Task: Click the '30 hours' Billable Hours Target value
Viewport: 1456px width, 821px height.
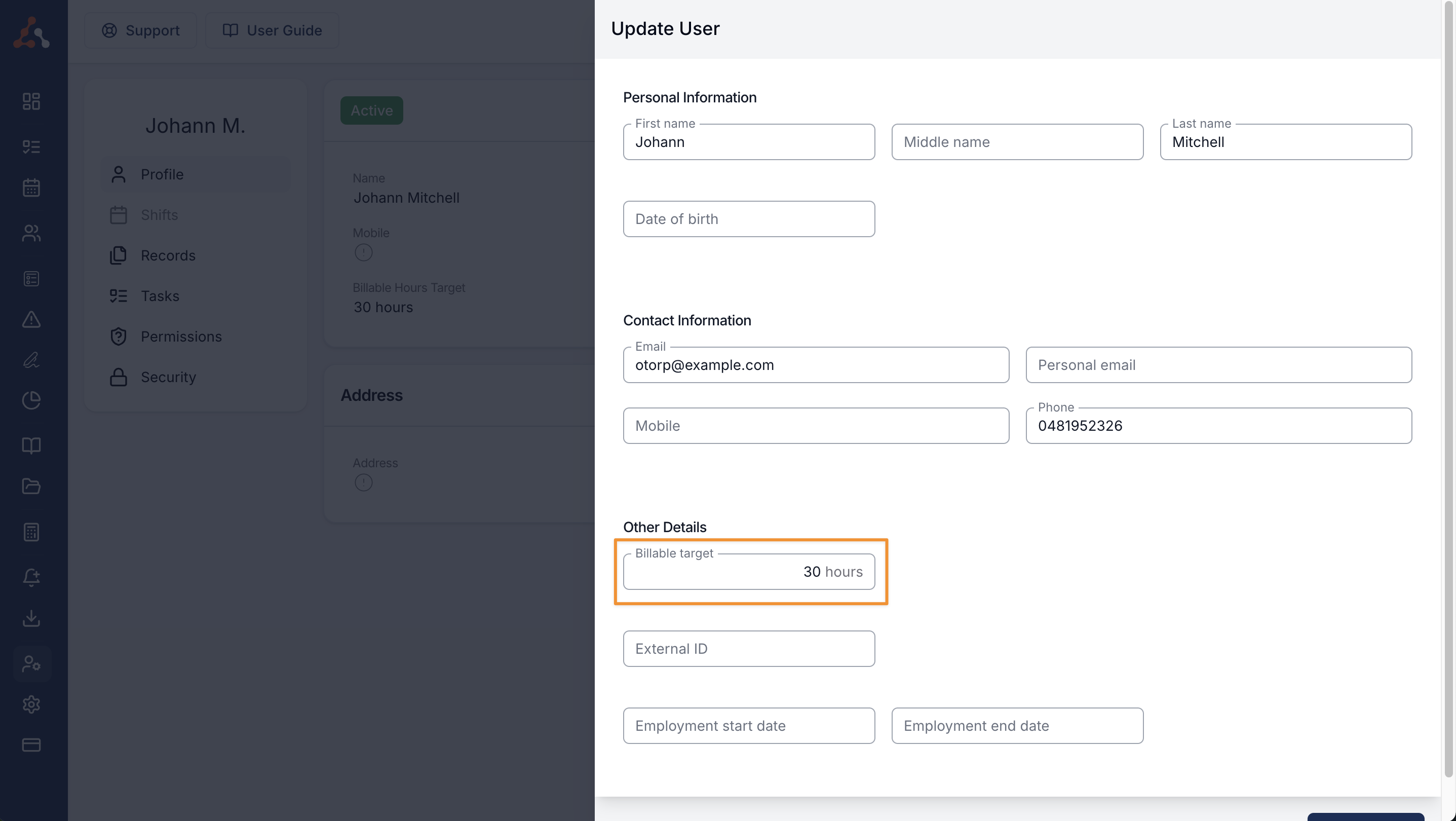Action: point(383,307)
